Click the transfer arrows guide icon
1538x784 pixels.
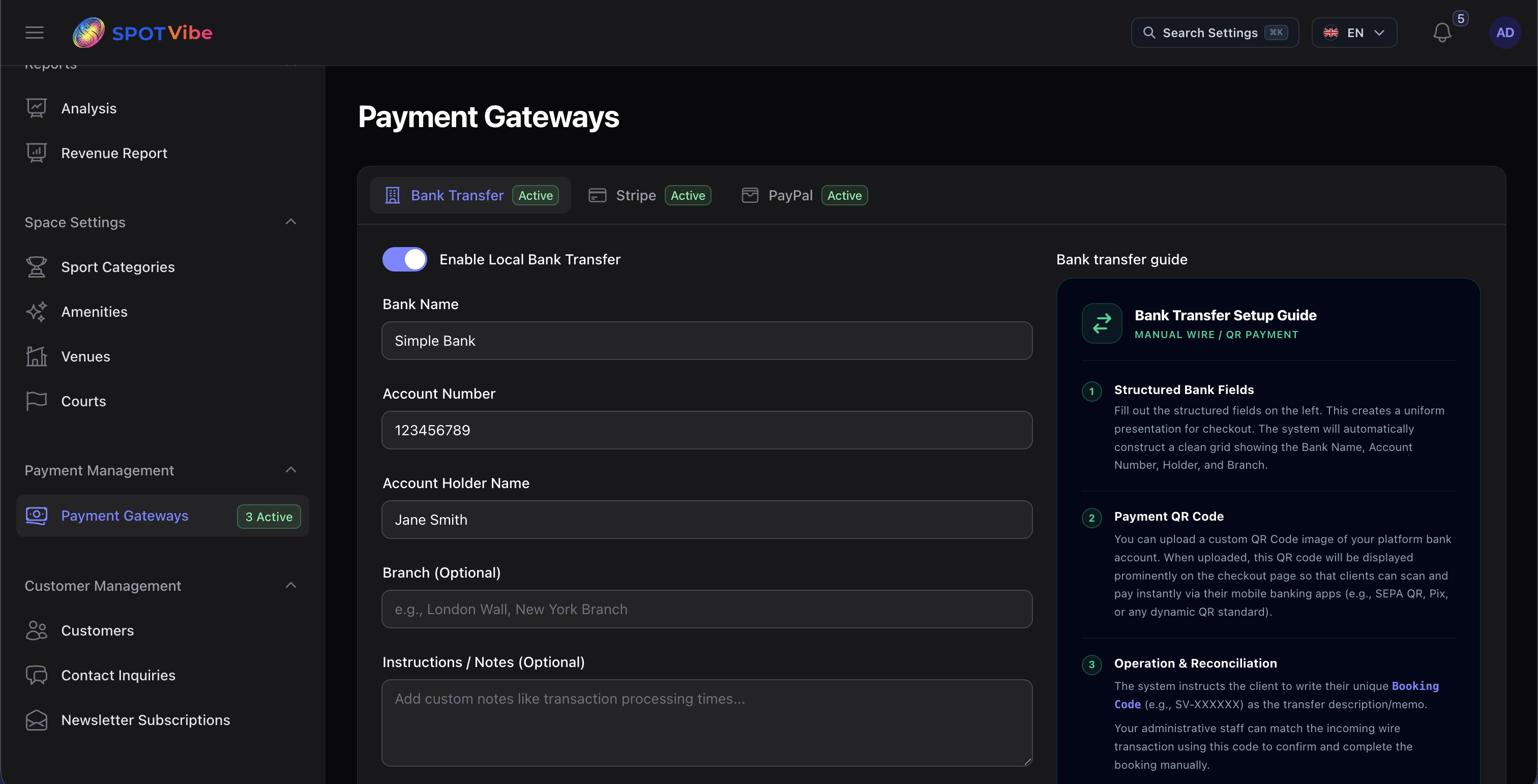[x=1102, y=323]
